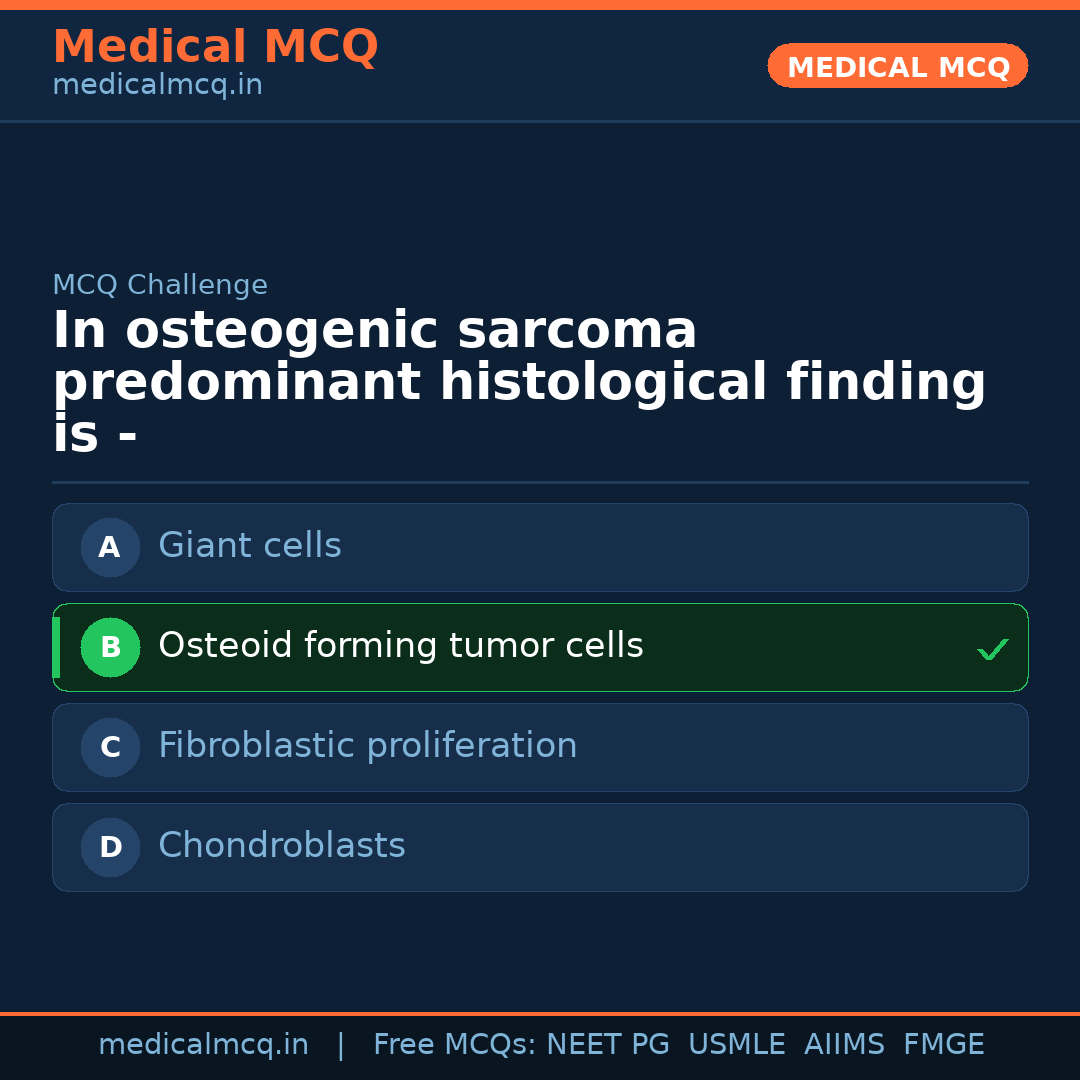Image resolution: width=1080 pixels, height=1080 pixels.
Task: Click the green letter B circle badge
Action: click(x=110, y=647)
